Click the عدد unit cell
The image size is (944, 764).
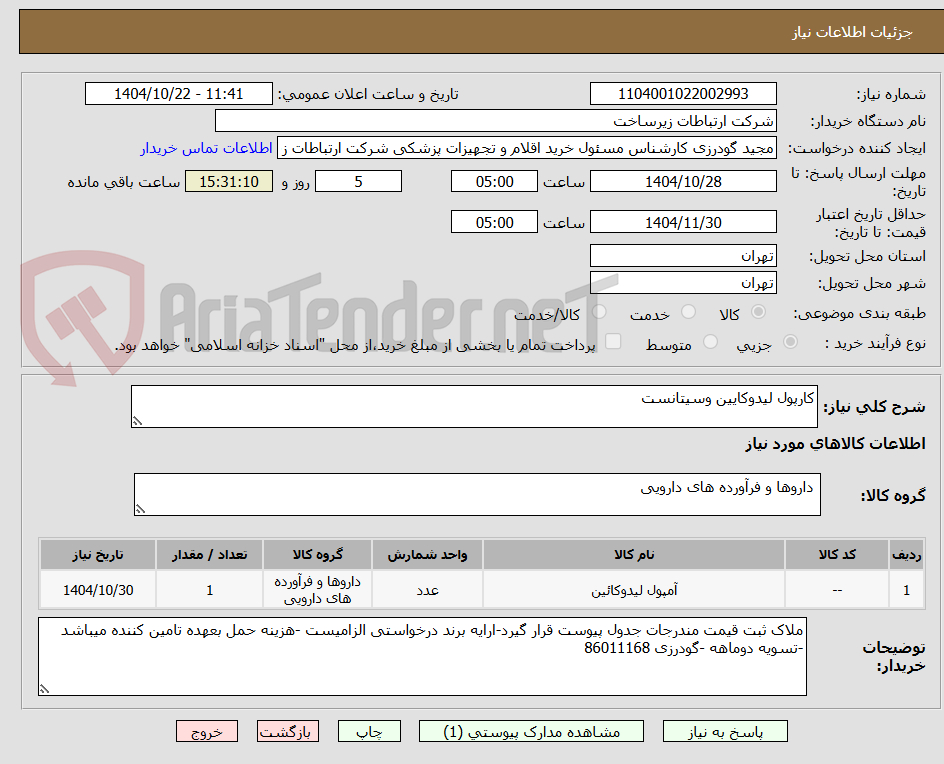pyautogui.click(x=427, y=590)
